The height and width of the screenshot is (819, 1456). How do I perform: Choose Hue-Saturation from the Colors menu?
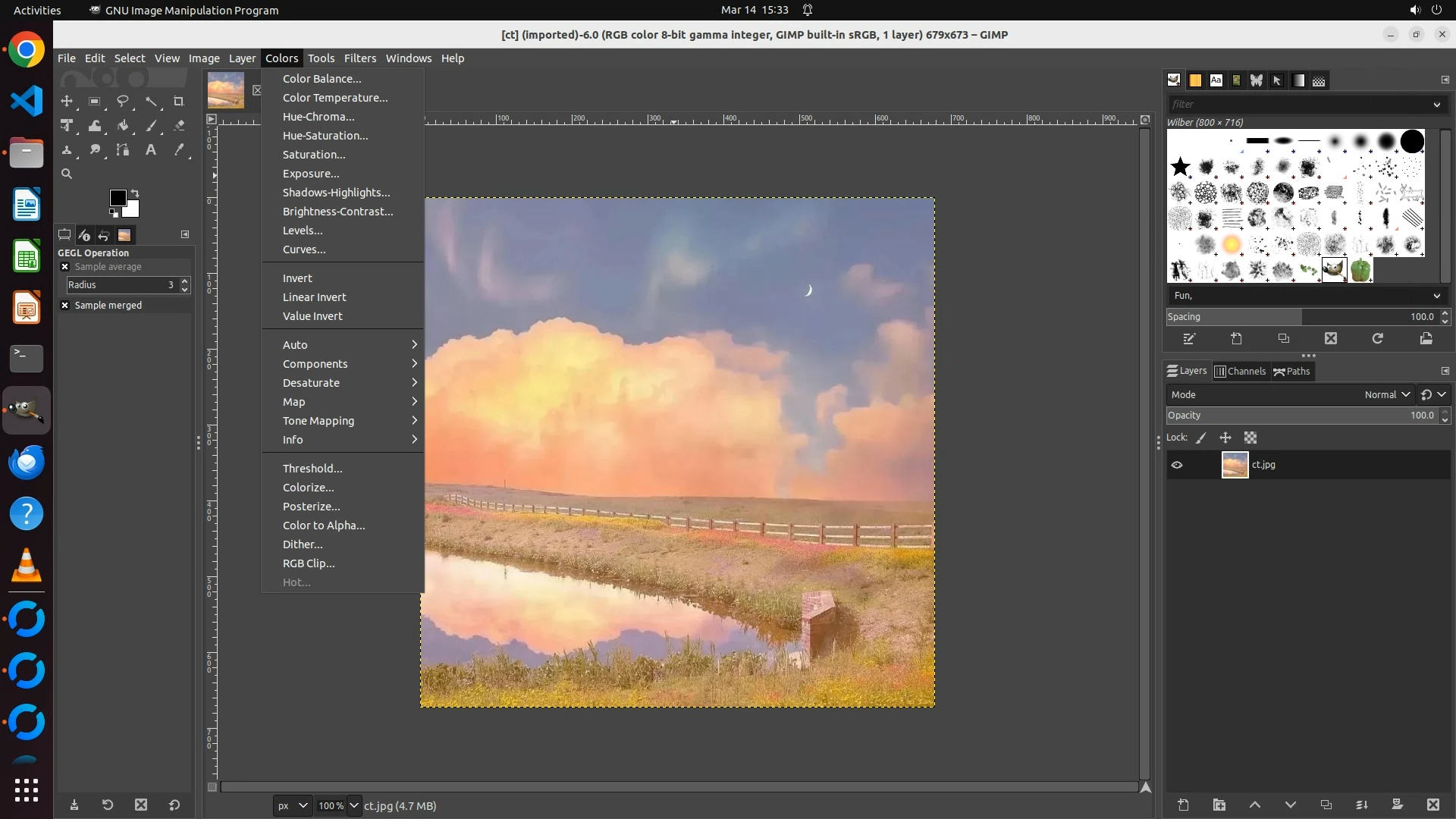(325, 136)
